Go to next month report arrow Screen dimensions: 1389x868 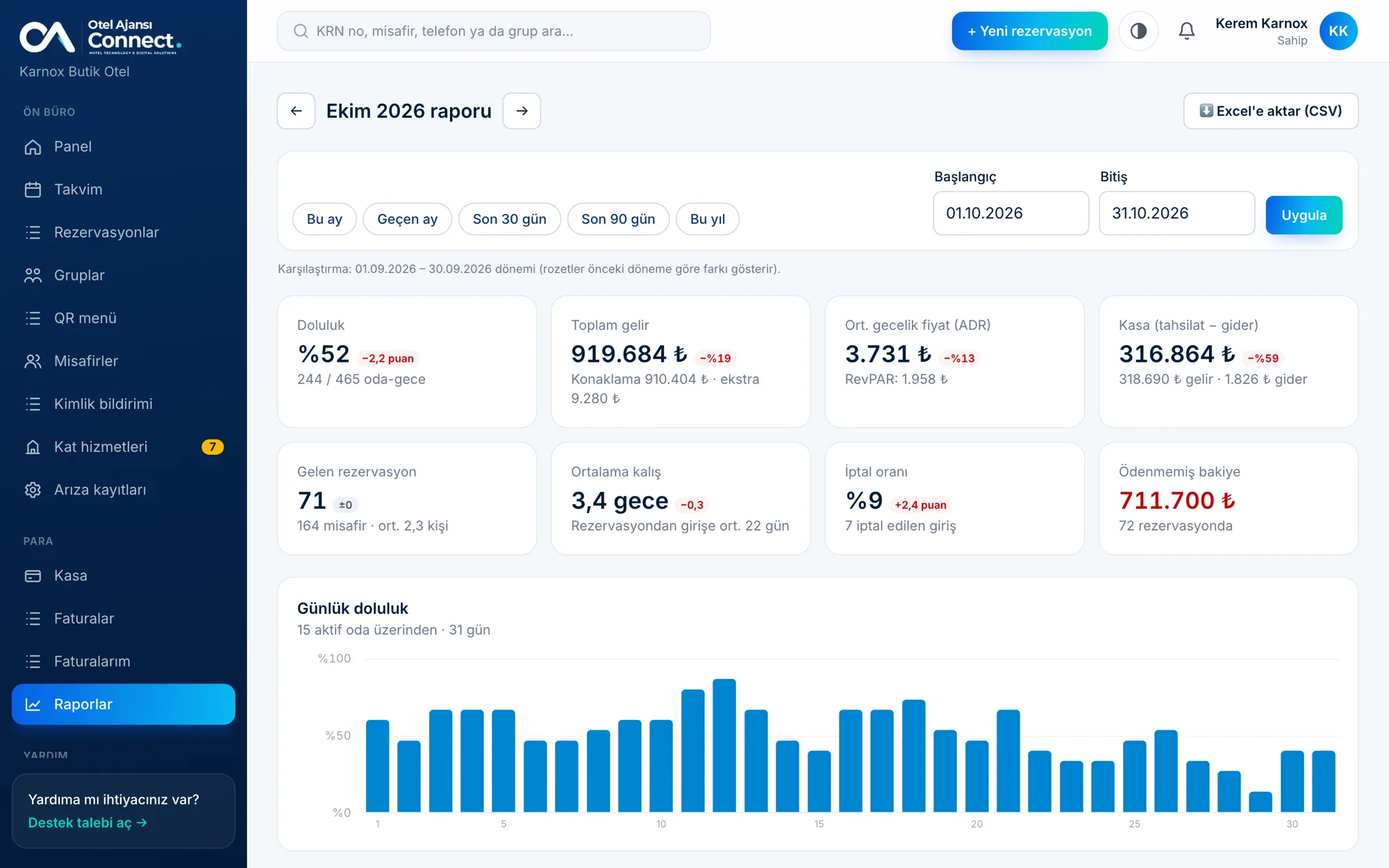(522, 111)
